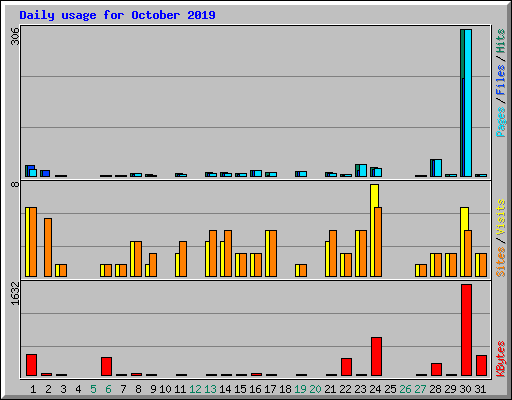Click the orange sites bar for day 2
512x400 pixels.
[48, 247]
